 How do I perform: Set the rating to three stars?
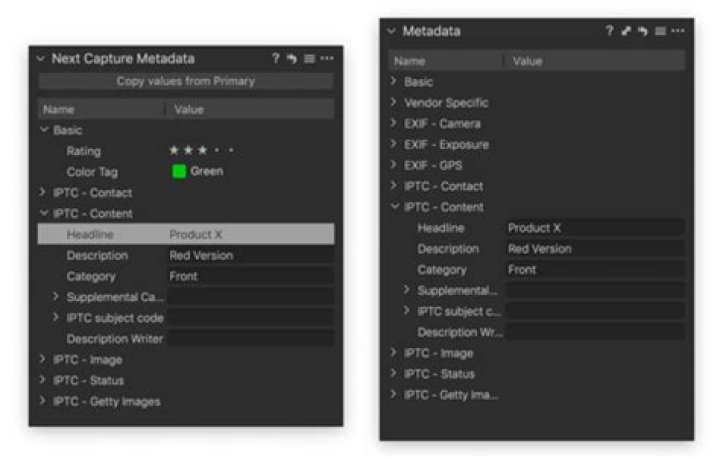pyautogui.click(x=203, y=151)
